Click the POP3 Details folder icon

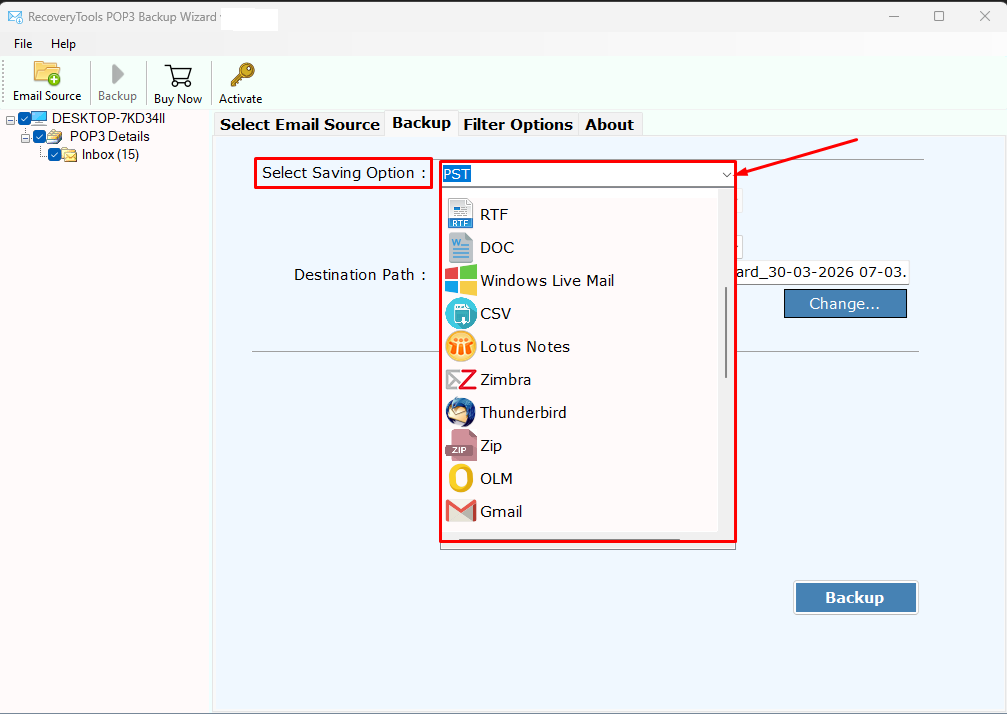click(55, 136)
